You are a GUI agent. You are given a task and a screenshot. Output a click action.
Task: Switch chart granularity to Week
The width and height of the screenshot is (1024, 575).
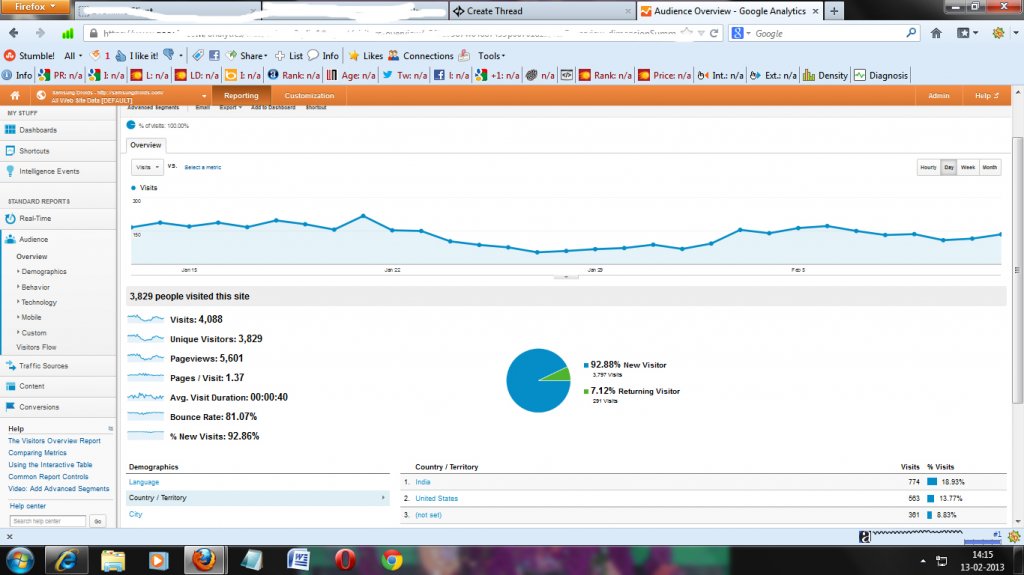coord(968,167)
